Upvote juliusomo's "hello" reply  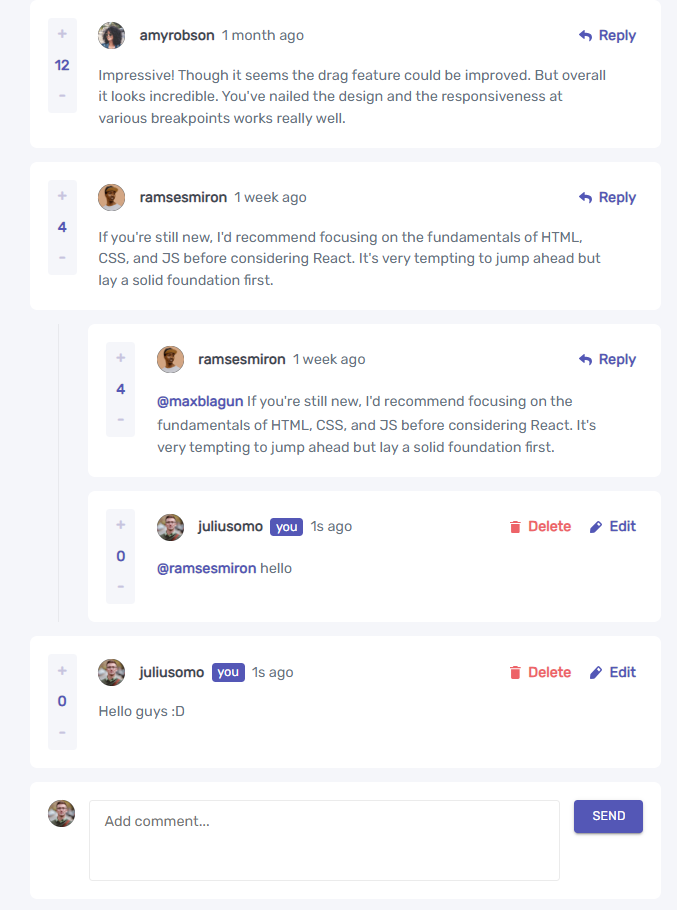click(121, 525)
